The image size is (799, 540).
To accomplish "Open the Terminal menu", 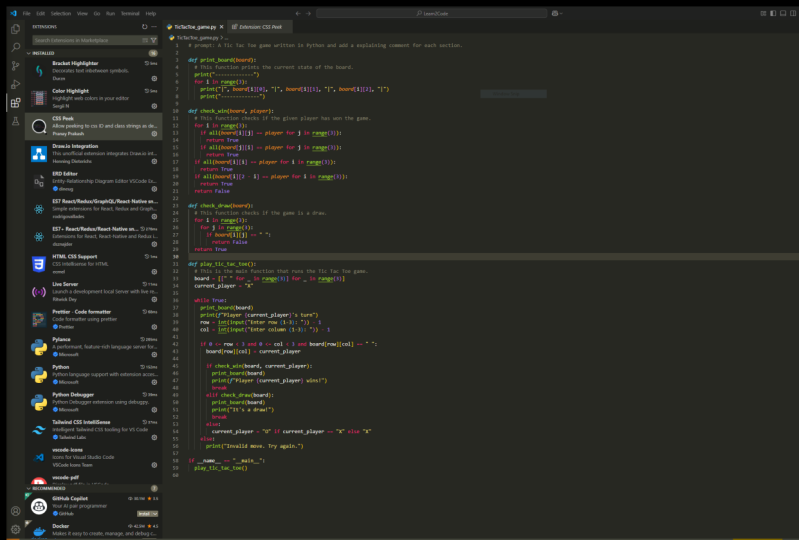I will tap(130, 13).
